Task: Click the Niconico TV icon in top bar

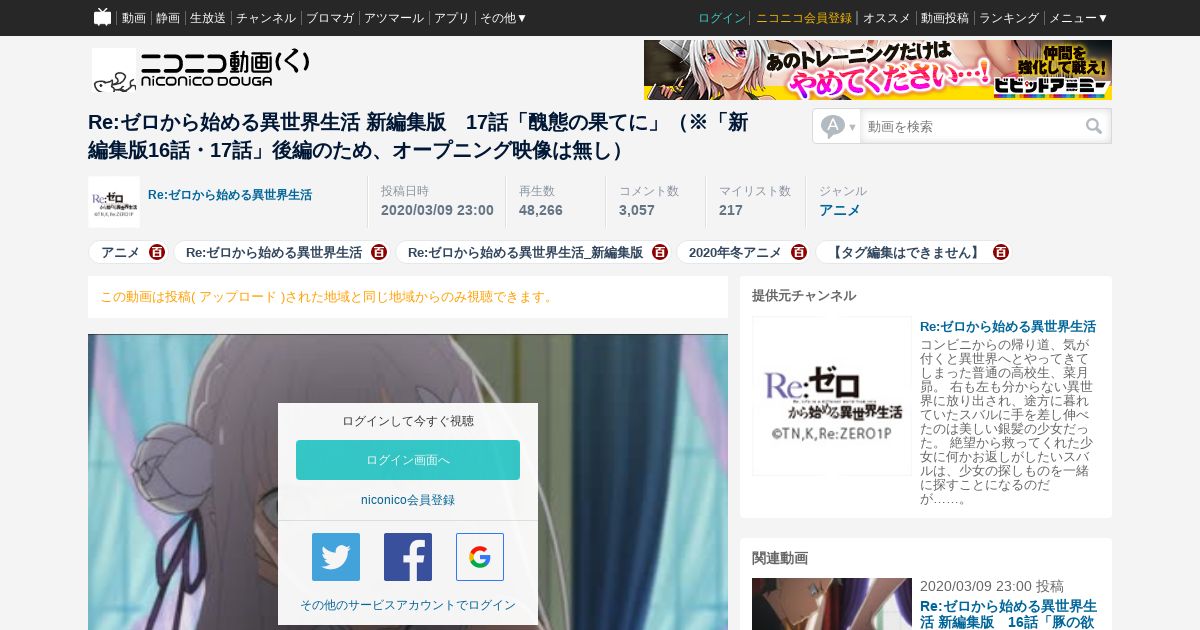Action: point(102,17)
